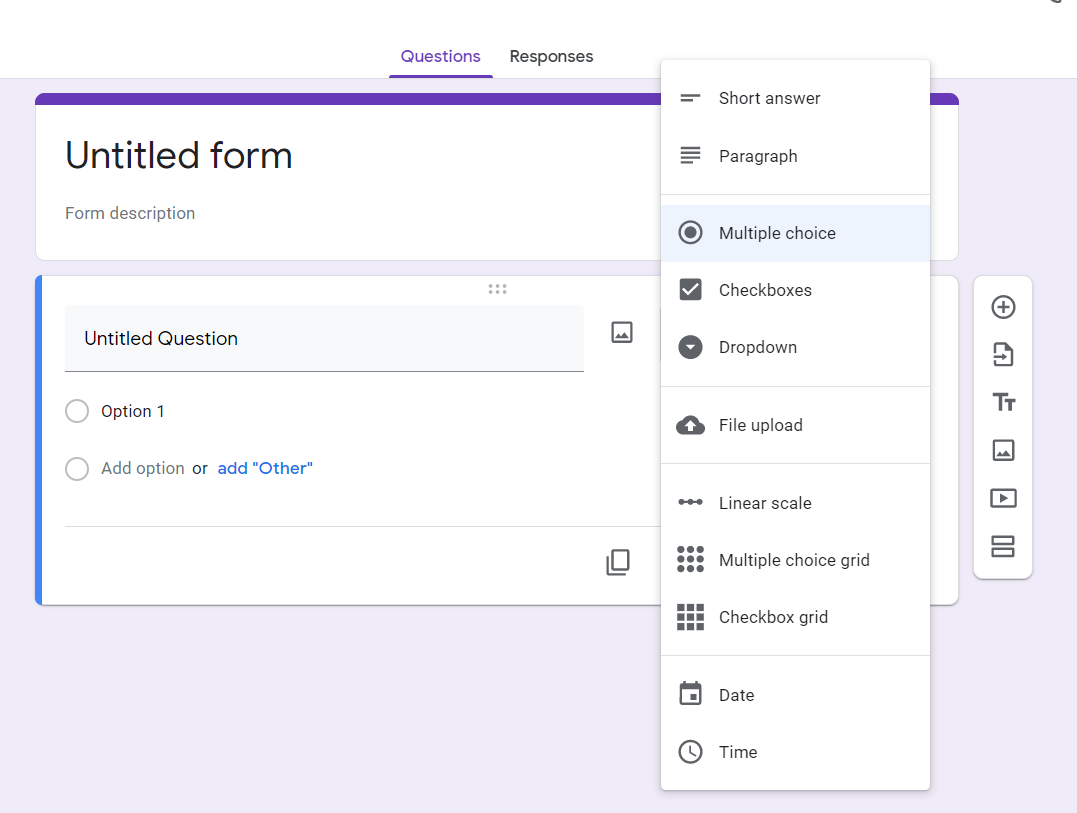Switch to the Questions tab
Screen dimensions: 1077x813
point(440,56)
